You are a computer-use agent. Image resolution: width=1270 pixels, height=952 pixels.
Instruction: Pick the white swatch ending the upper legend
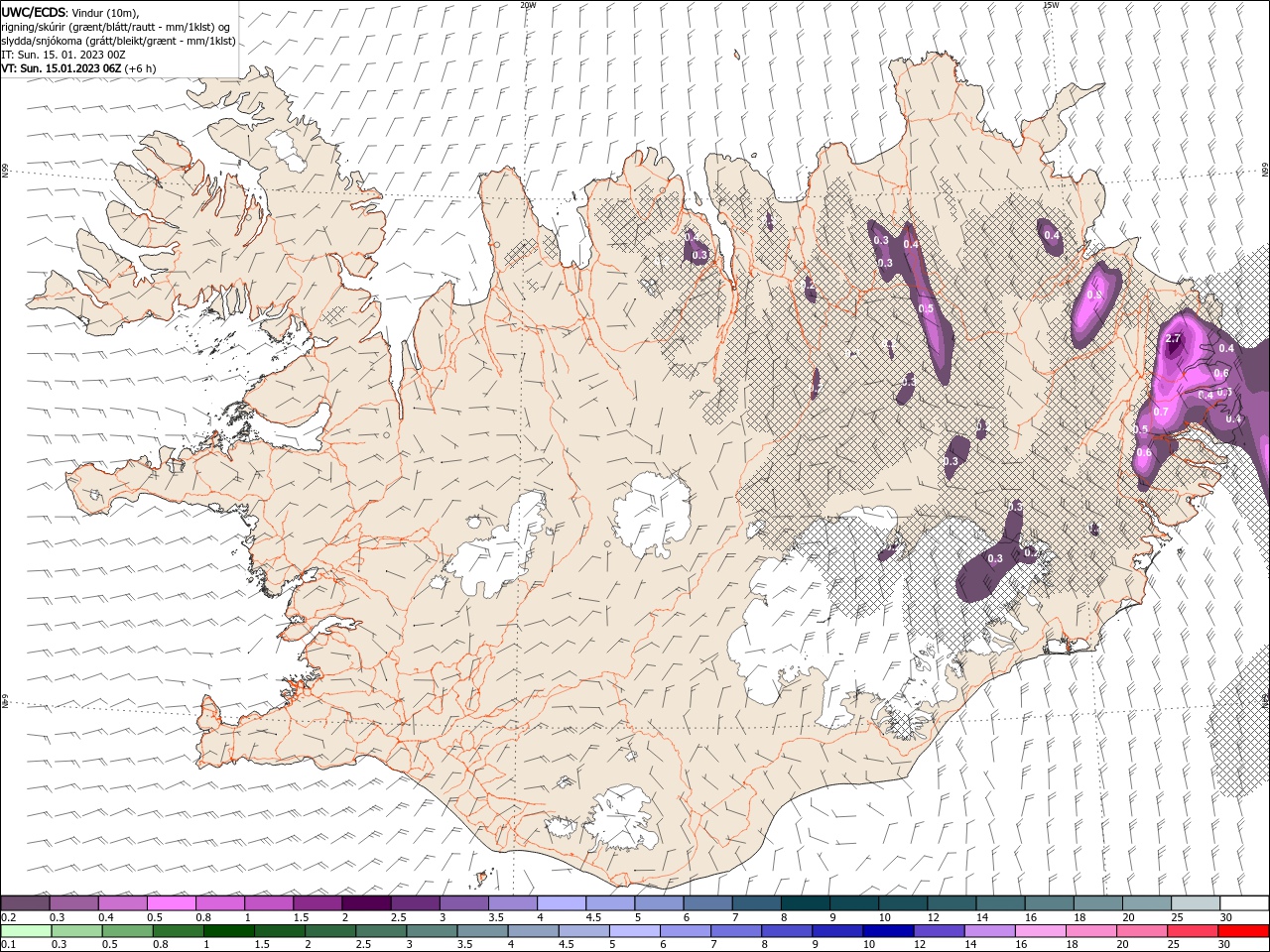click(x=1244, y=902)
